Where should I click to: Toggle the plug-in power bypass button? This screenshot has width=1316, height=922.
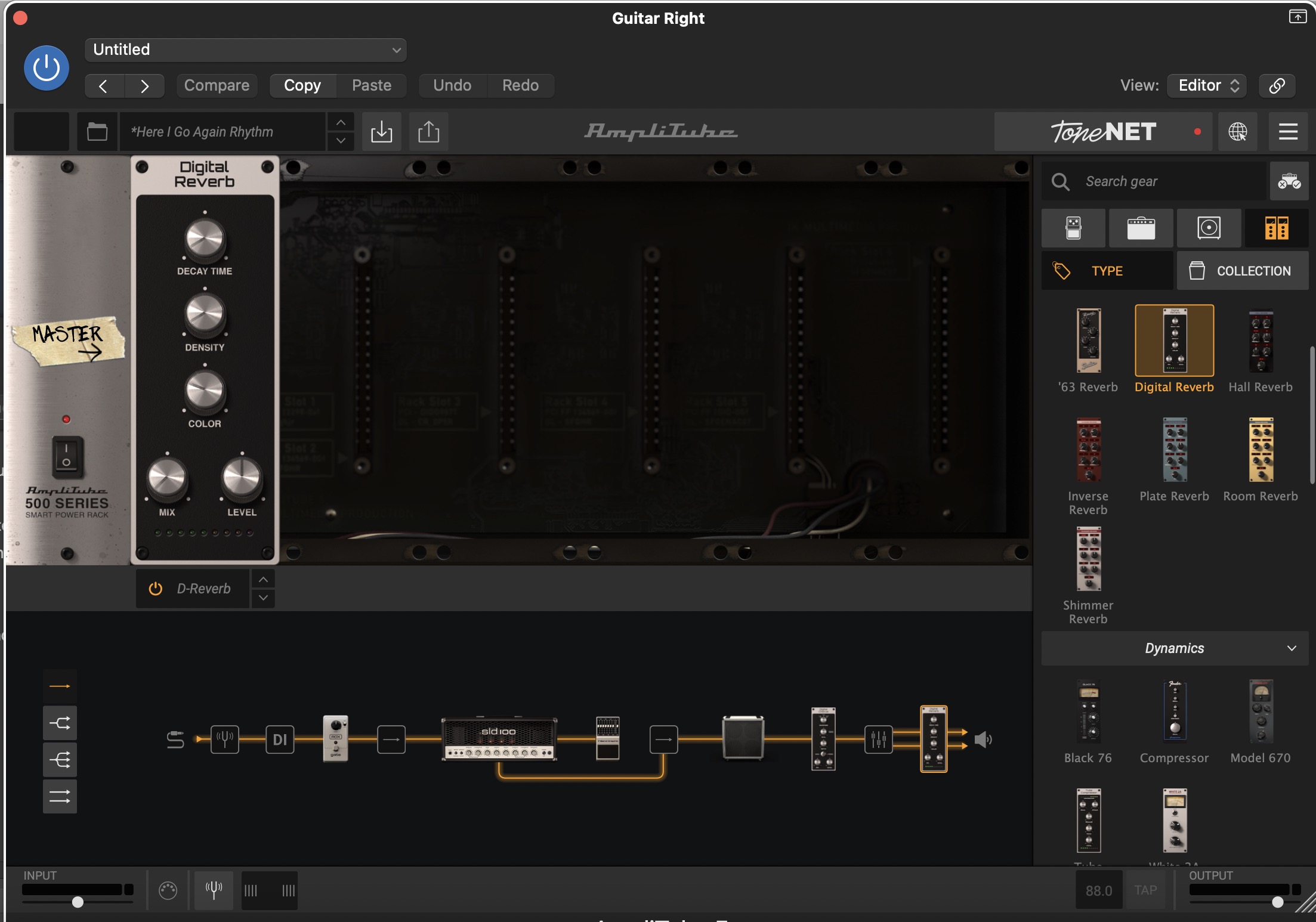click(x=46, y=68)
